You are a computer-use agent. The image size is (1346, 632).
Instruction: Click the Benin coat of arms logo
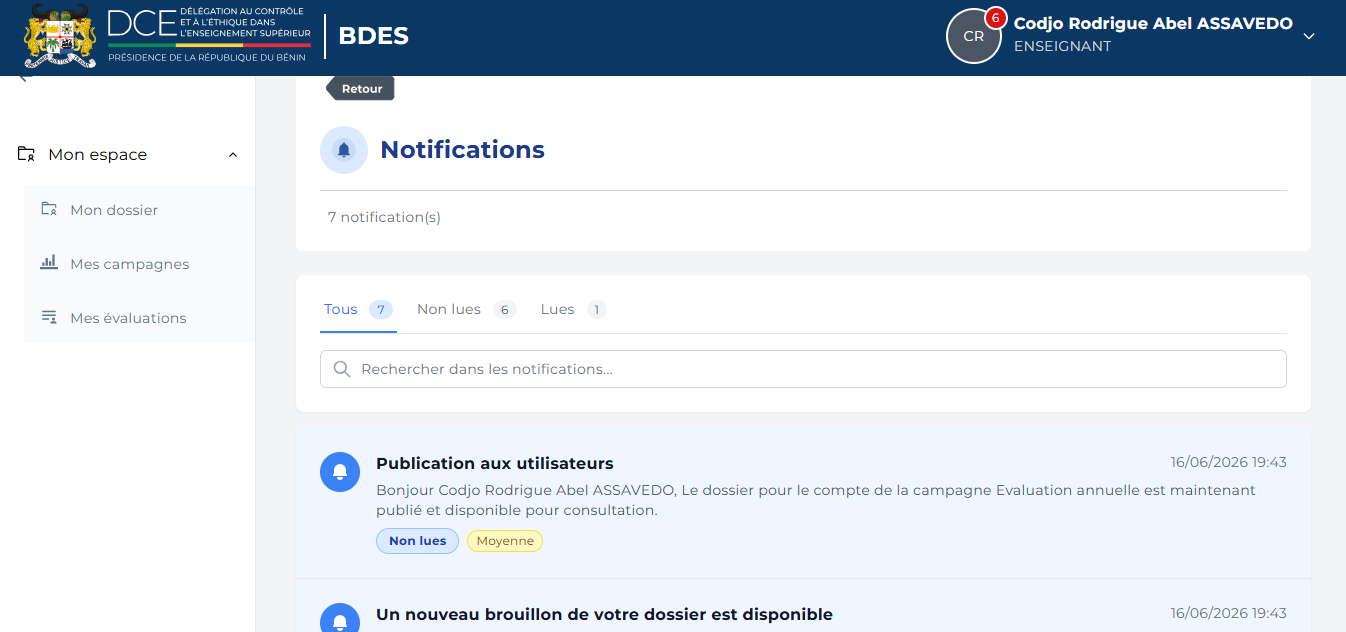pos(60,35)
